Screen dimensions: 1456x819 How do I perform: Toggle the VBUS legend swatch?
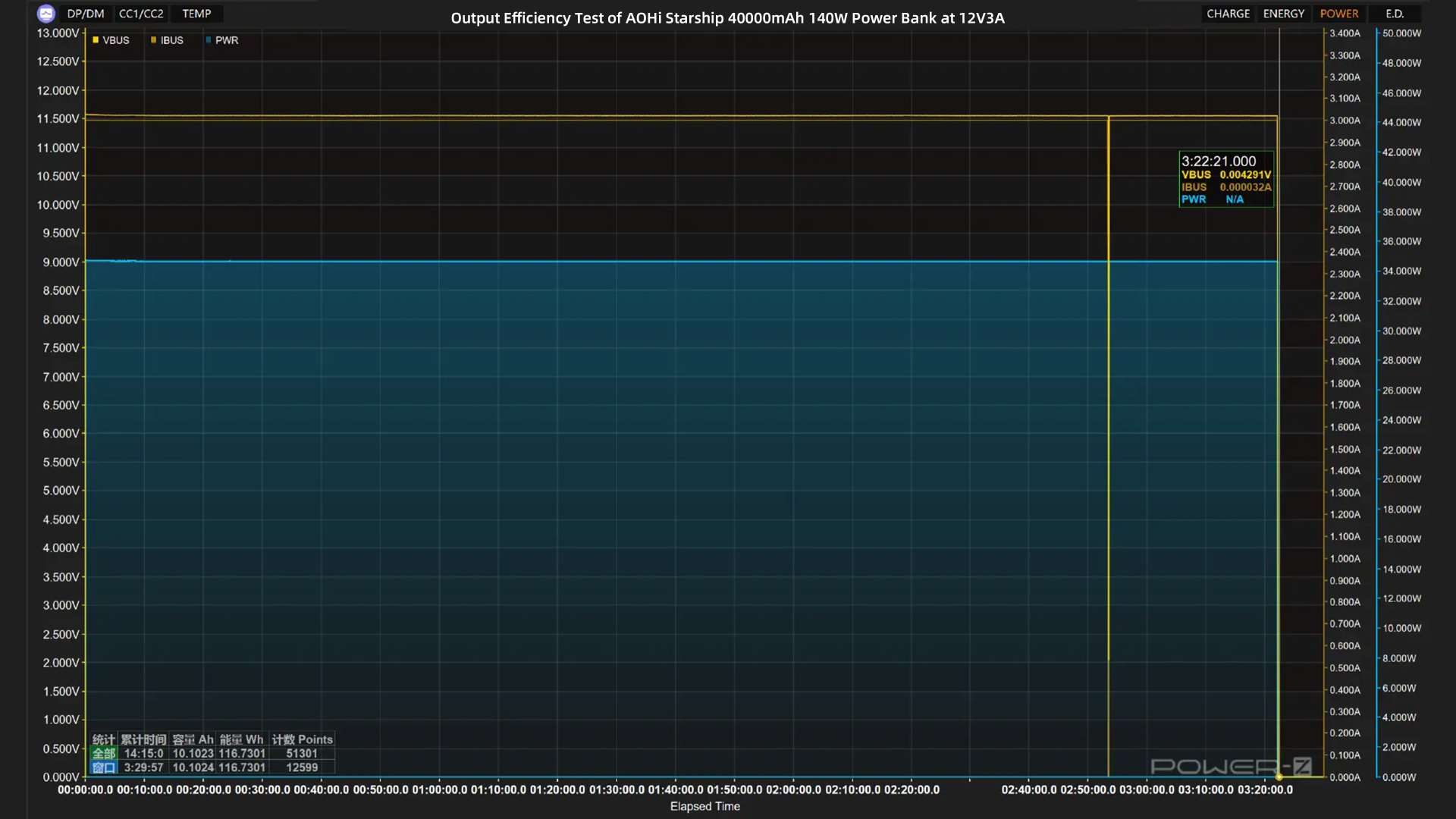(96, 40)
